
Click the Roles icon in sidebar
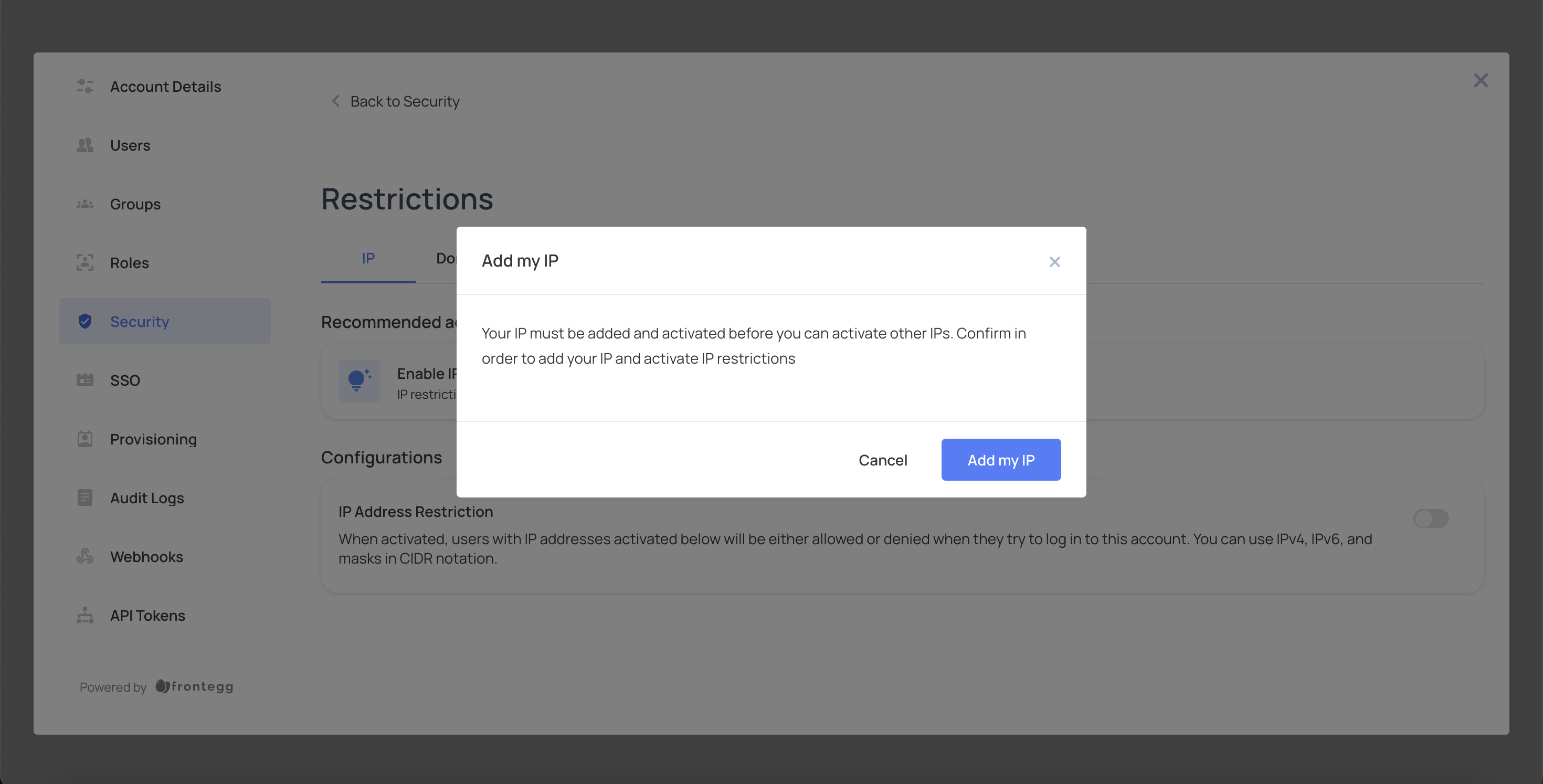[x=84, y=262]
